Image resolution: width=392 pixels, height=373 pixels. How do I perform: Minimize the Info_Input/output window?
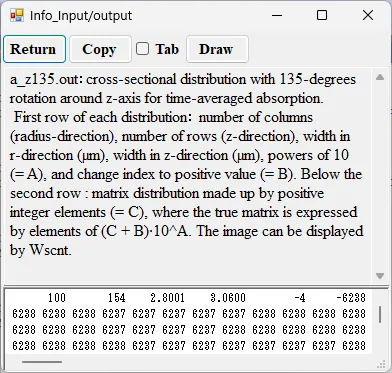pyautogui.click(x=277, y=15)
